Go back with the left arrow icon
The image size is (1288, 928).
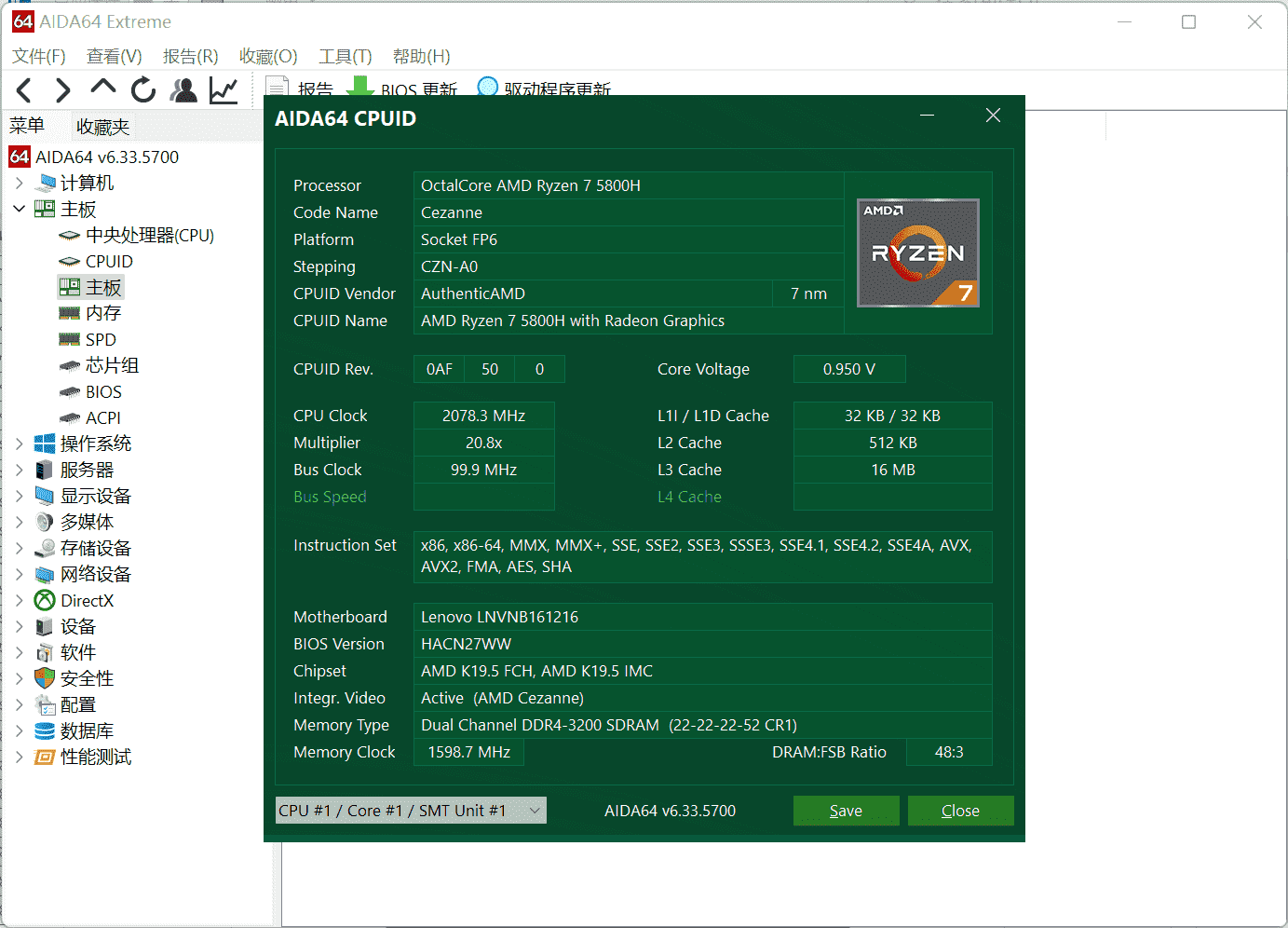pos(25,90)
